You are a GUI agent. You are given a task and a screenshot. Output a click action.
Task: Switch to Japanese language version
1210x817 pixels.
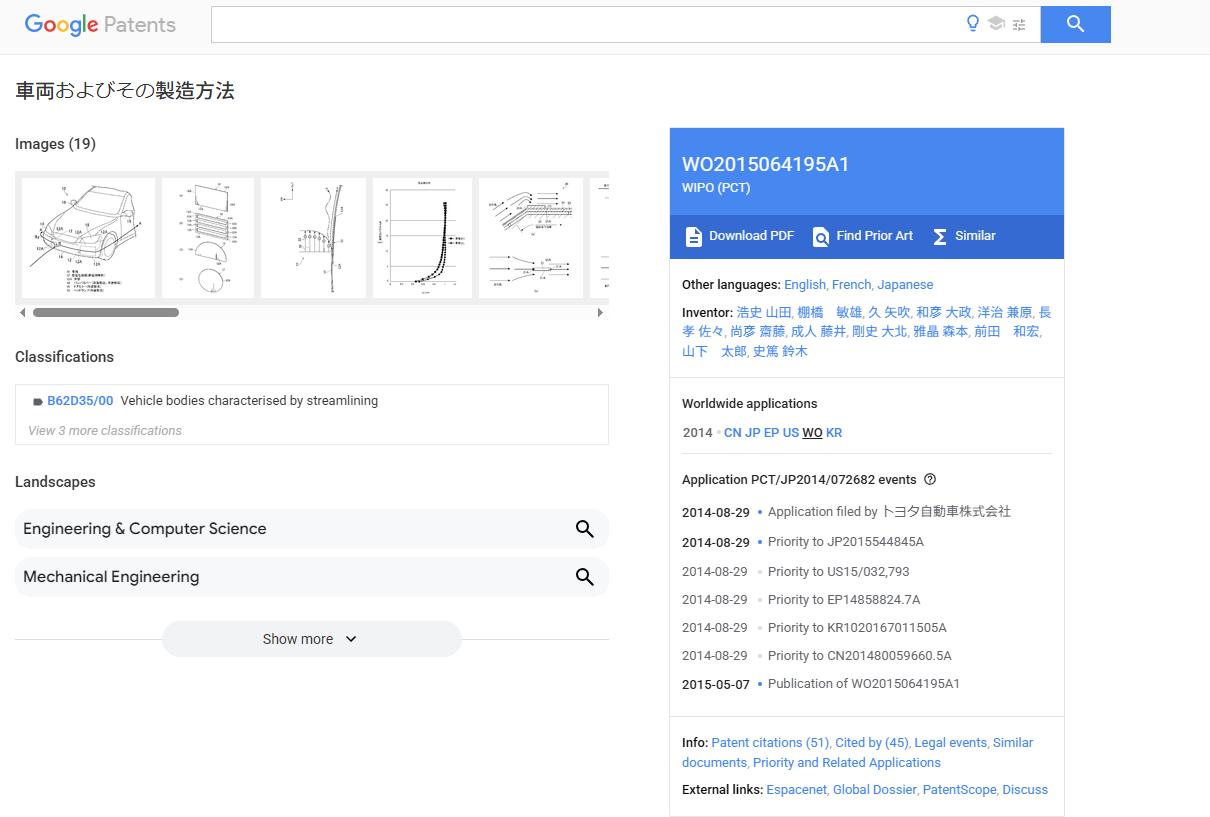(905, 285)
